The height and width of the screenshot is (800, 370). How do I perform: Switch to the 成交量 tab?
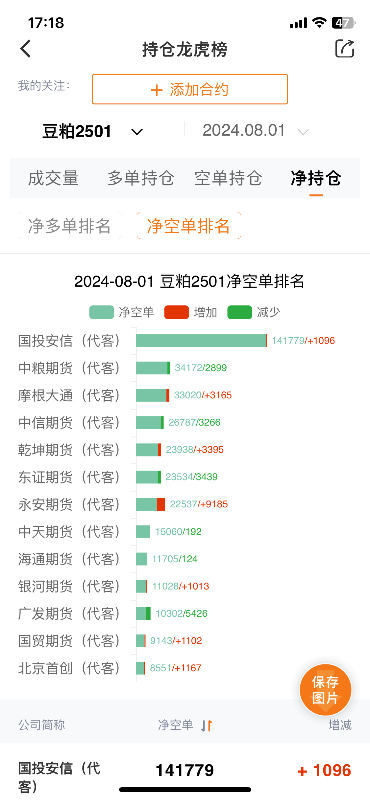(x=54, y=178)
